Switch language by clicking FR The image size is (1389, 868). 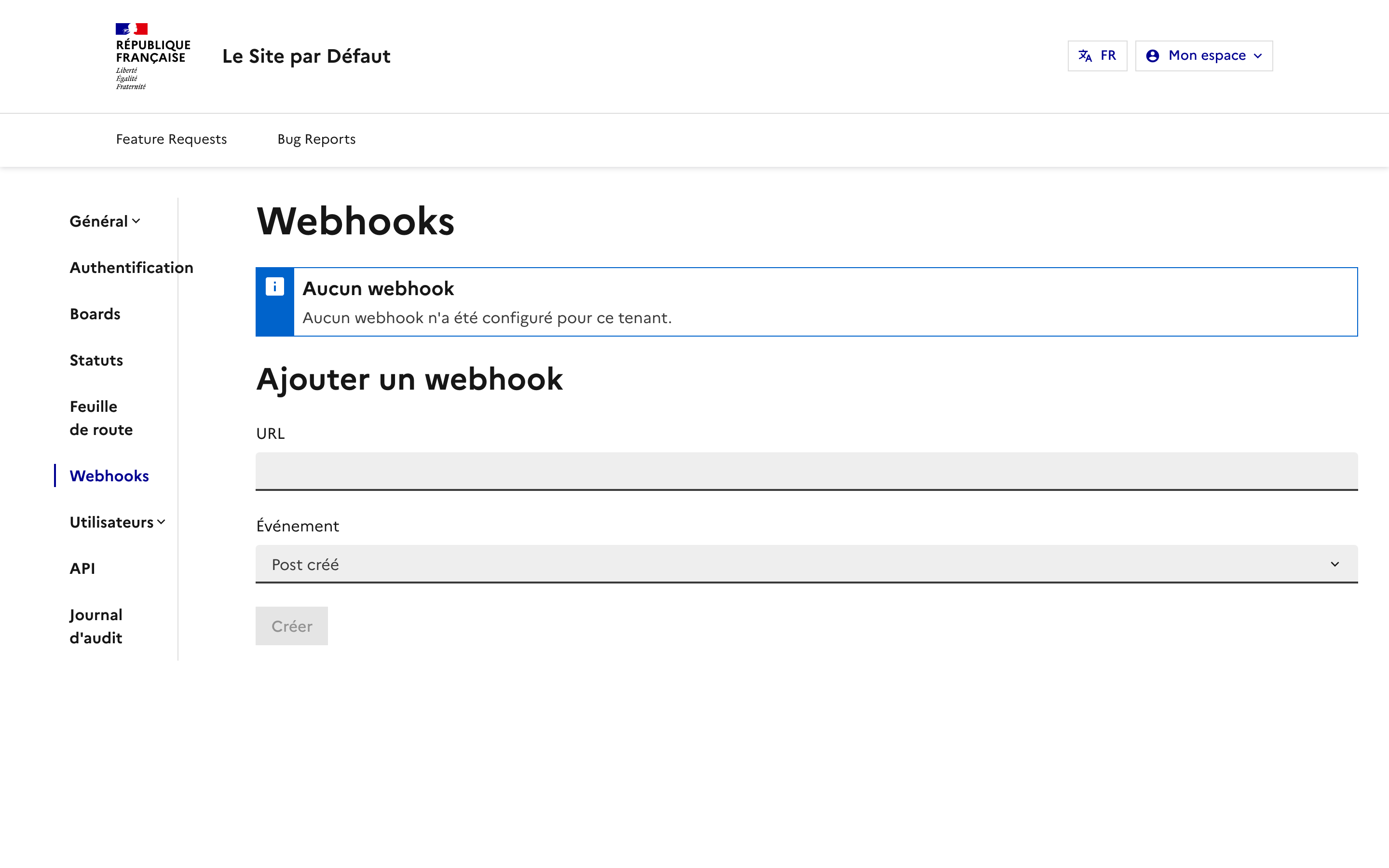1108,55
